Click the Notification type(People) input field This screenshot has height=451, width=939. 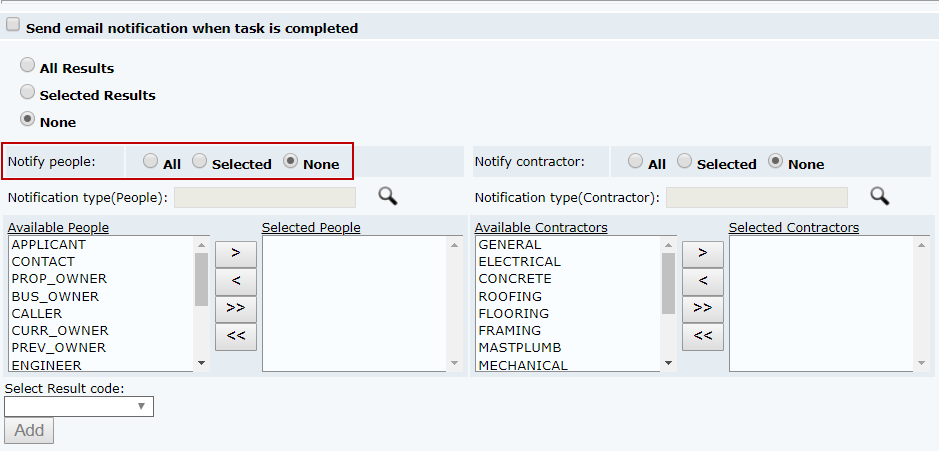[x=264, y=197]
